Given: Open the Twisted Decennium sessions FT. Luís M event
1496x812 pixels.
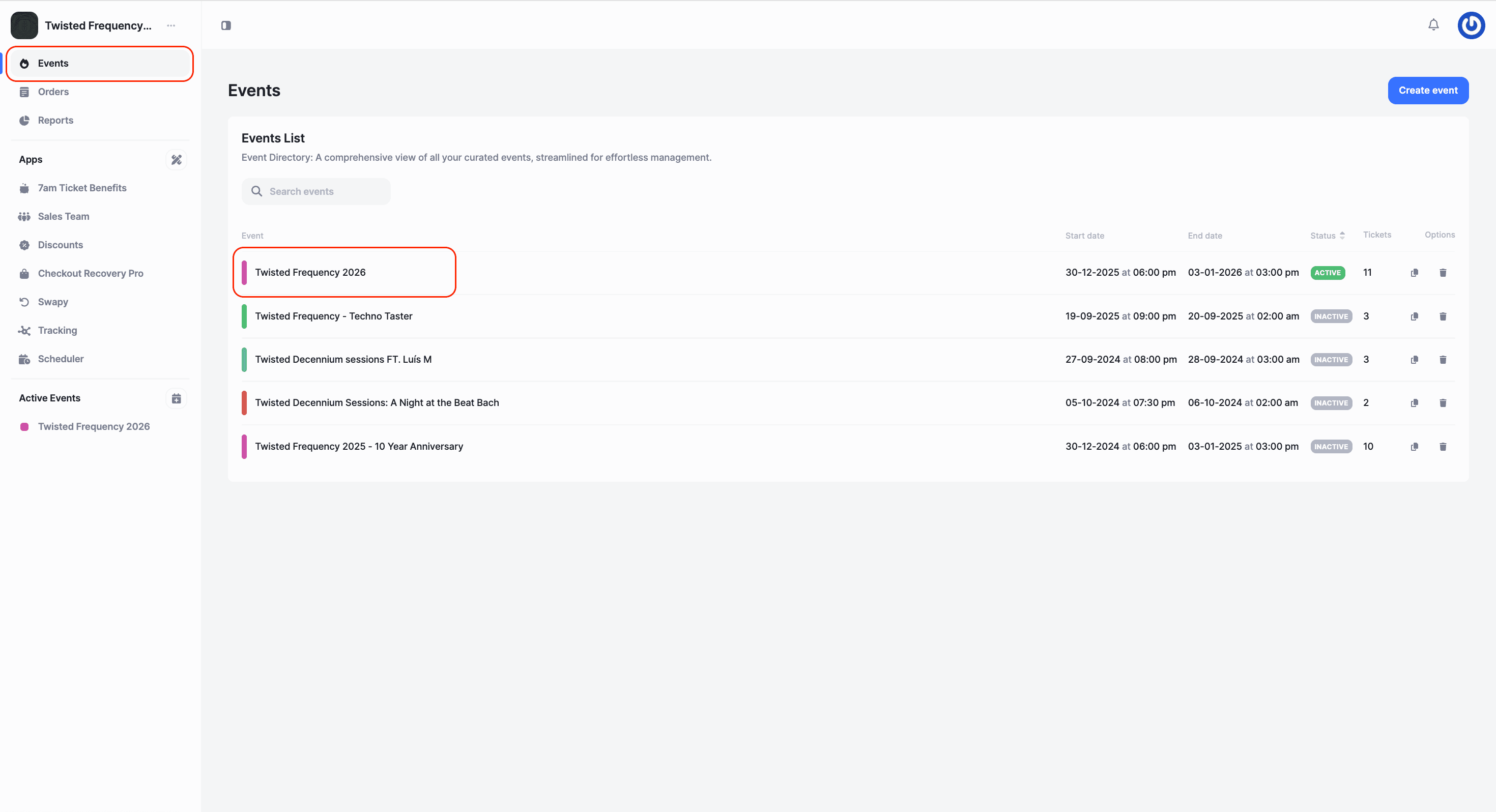Looking at the screenshot, I should (x=342, y=360).
